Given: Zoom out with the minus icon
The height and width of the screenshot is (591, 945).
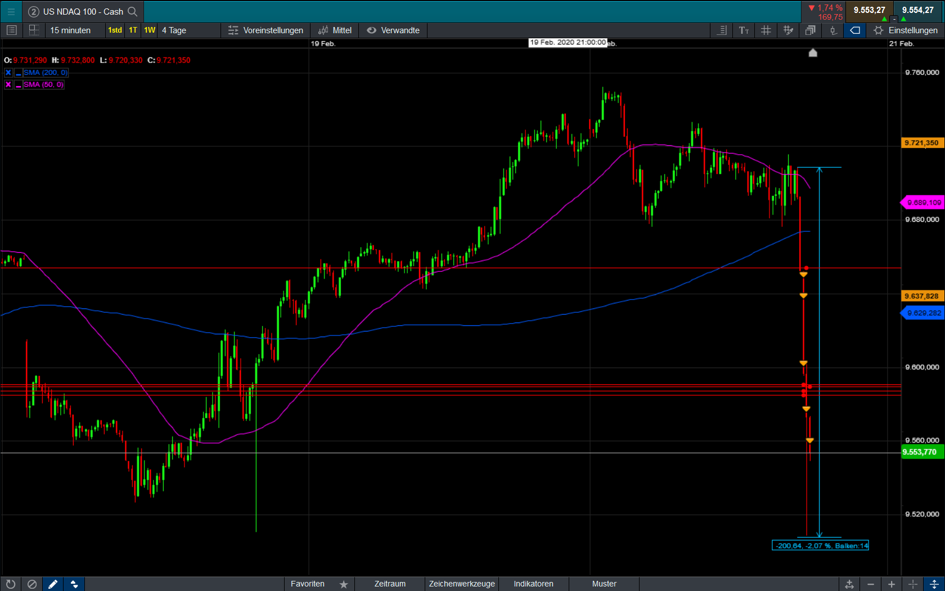Looking at the screenshot, I should pyautogui.click(x=870, y=584).
